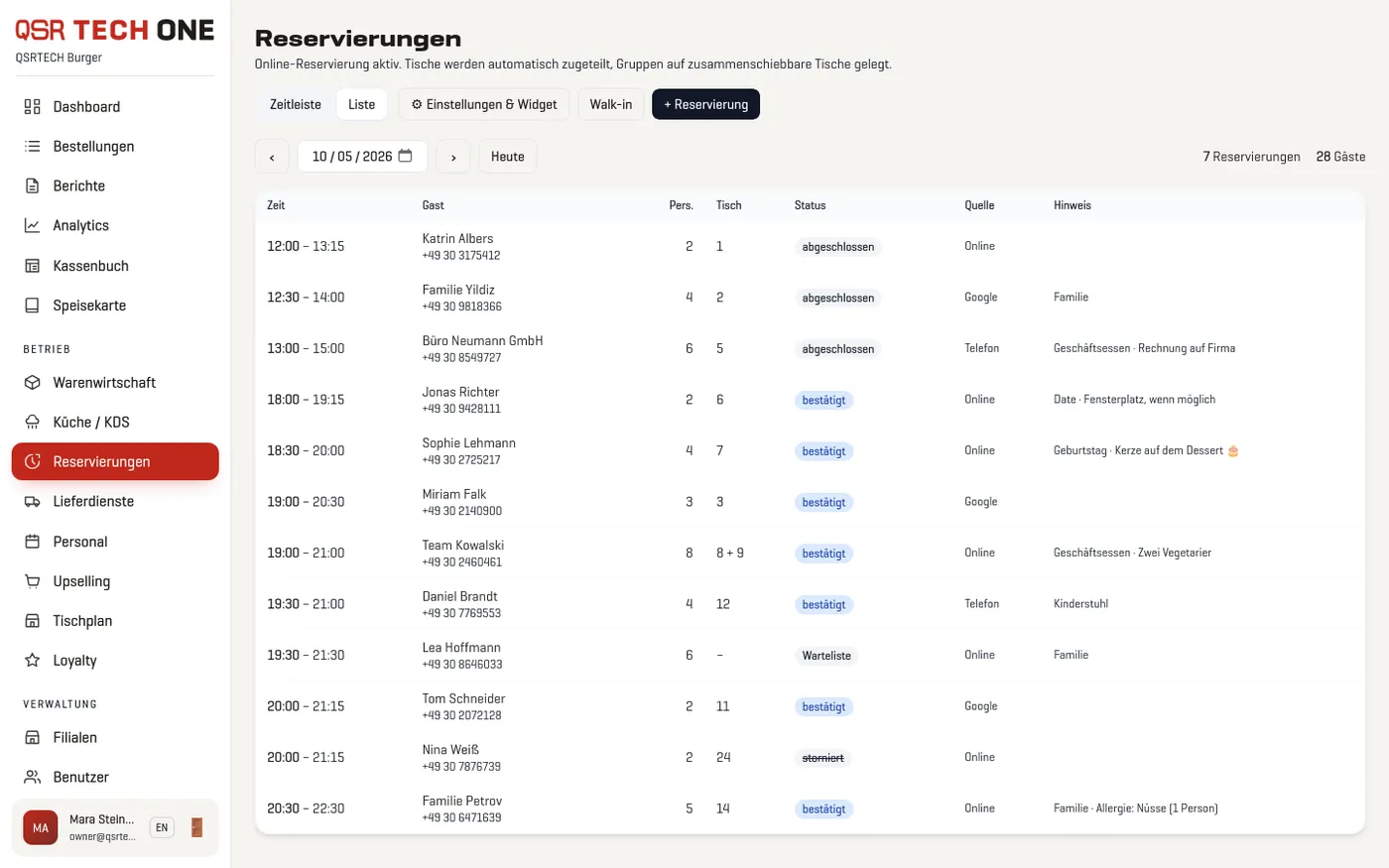The height and width of the screenshot is (868, 1389).
Task: Click Sophie Lehmann birthday note
Action: click(1146, 450)
